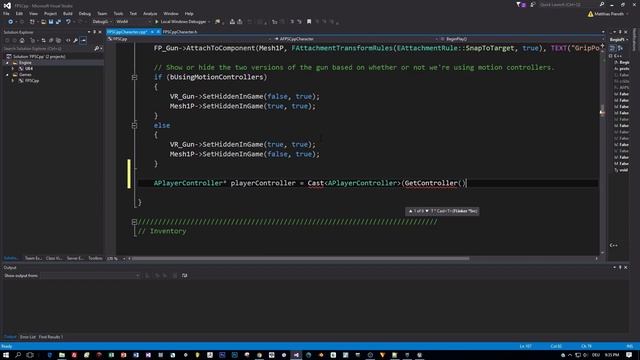Pin the Solution Explorer panel auto-hide
This screenshot has height=360, width=640.
click(x=94, y=32)
